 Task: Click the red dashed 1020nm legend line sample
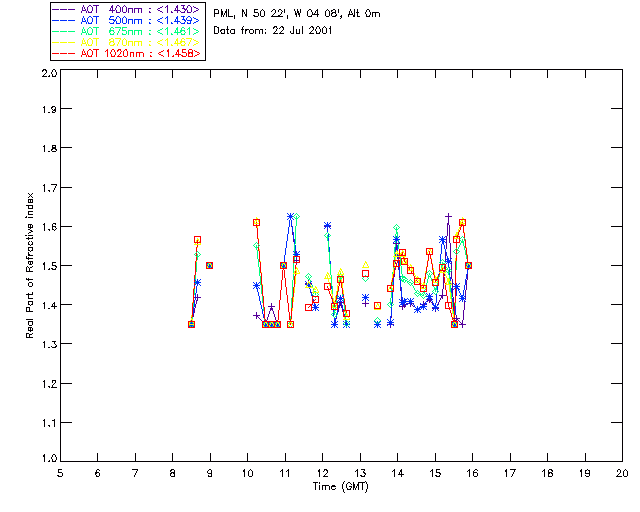64,53
